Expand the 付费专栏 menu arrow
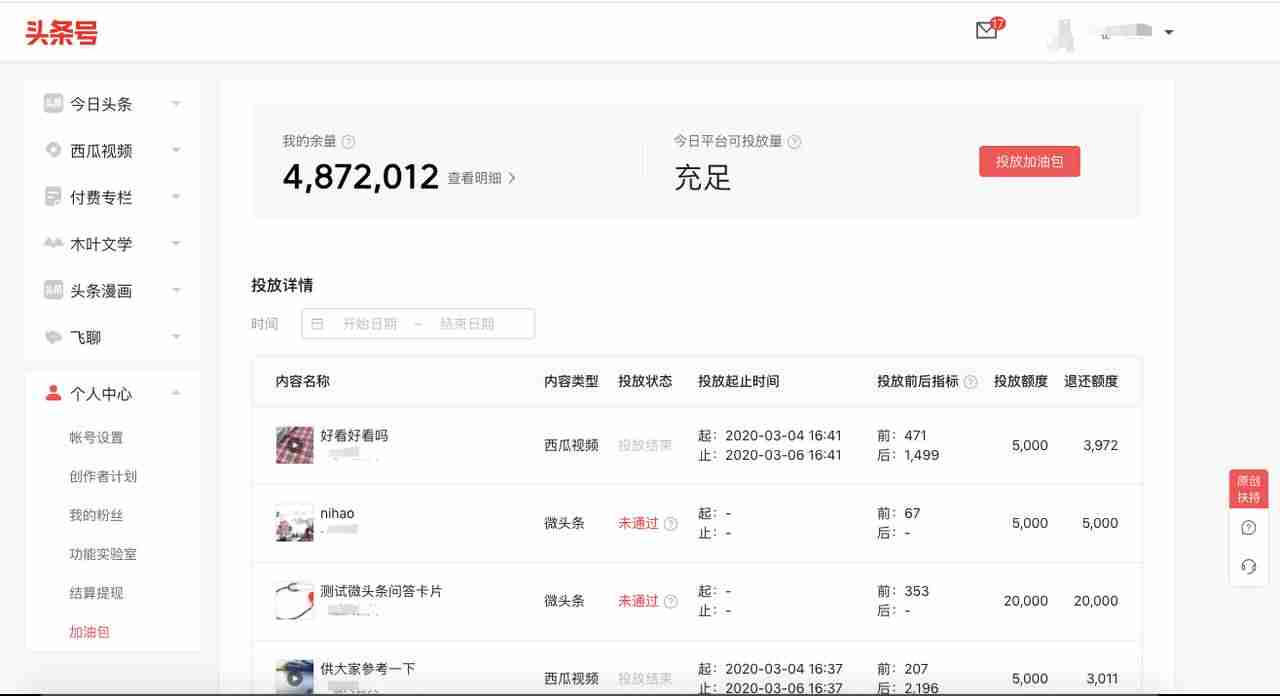This screenshot has height=696, width=1280. click(176, 197)
